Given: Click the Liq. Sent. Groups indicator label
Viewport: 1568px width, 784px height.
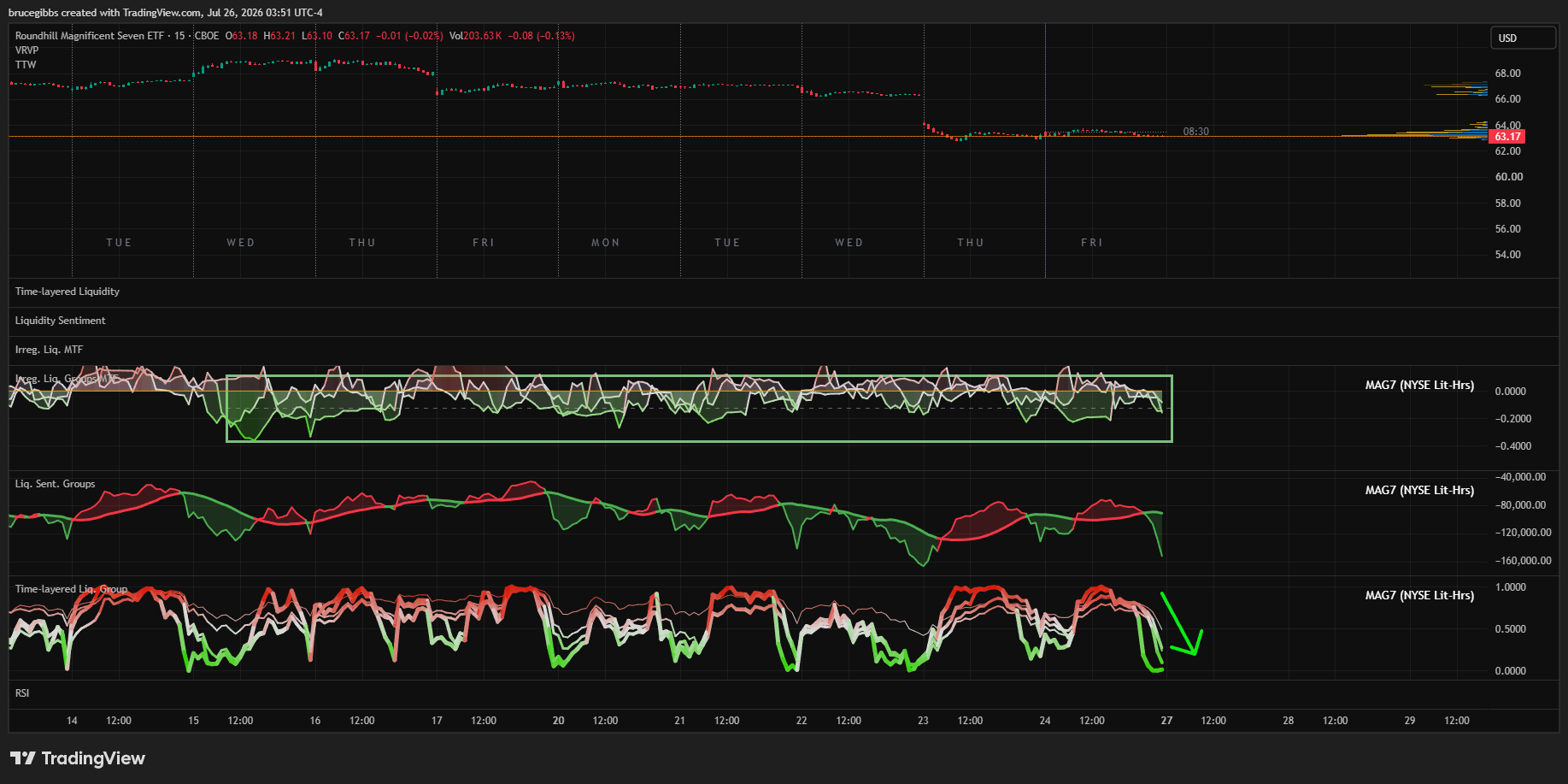Looking at the screenshot, I should pyautogui.click(x=56, y=484).
